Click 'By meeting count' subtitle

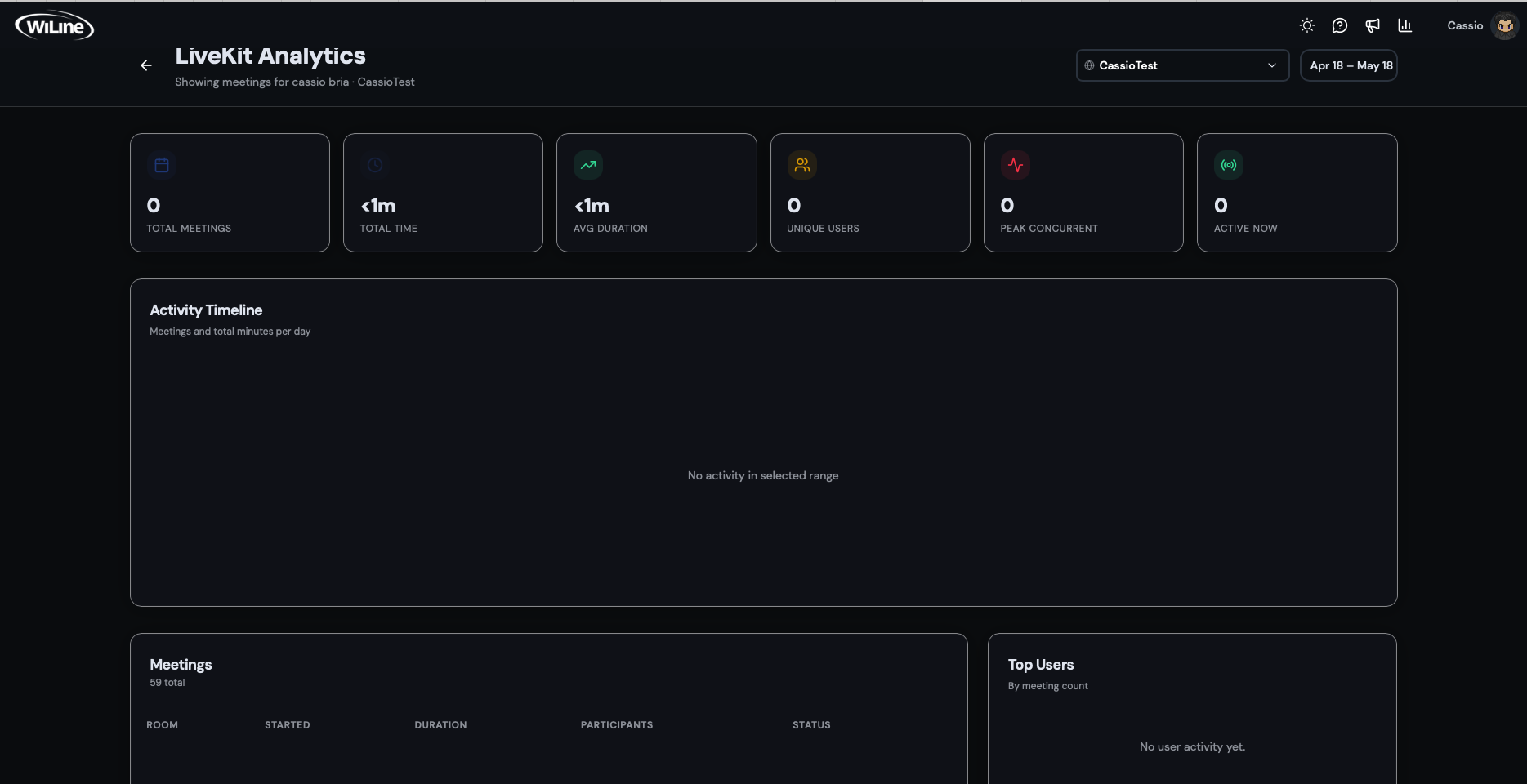coord(1048,686)
